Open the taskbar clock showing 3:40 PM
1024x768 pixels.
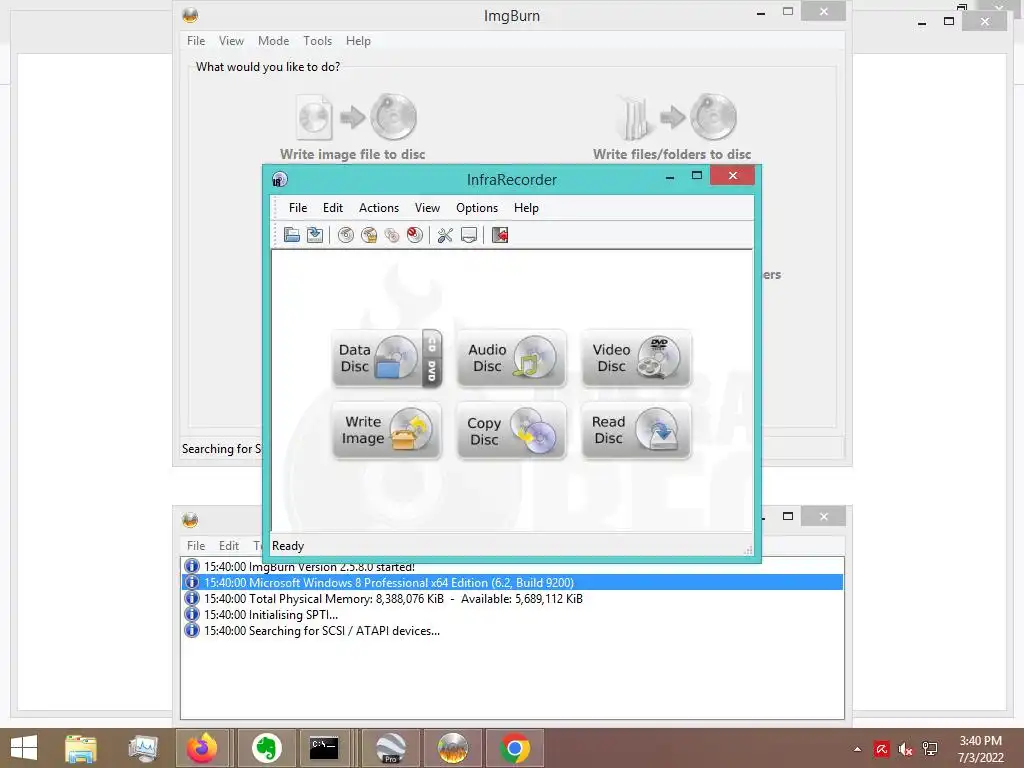pos(980,749)
